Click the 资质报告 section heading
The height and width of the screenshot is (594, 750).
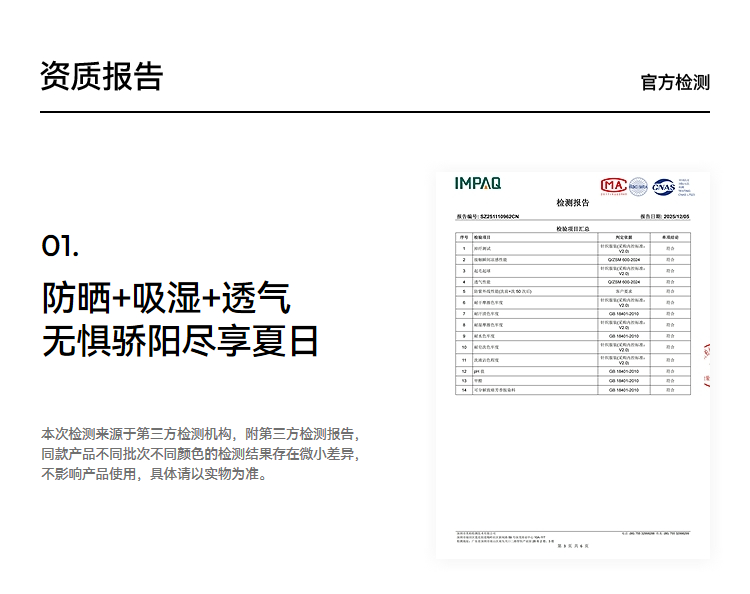101,76
